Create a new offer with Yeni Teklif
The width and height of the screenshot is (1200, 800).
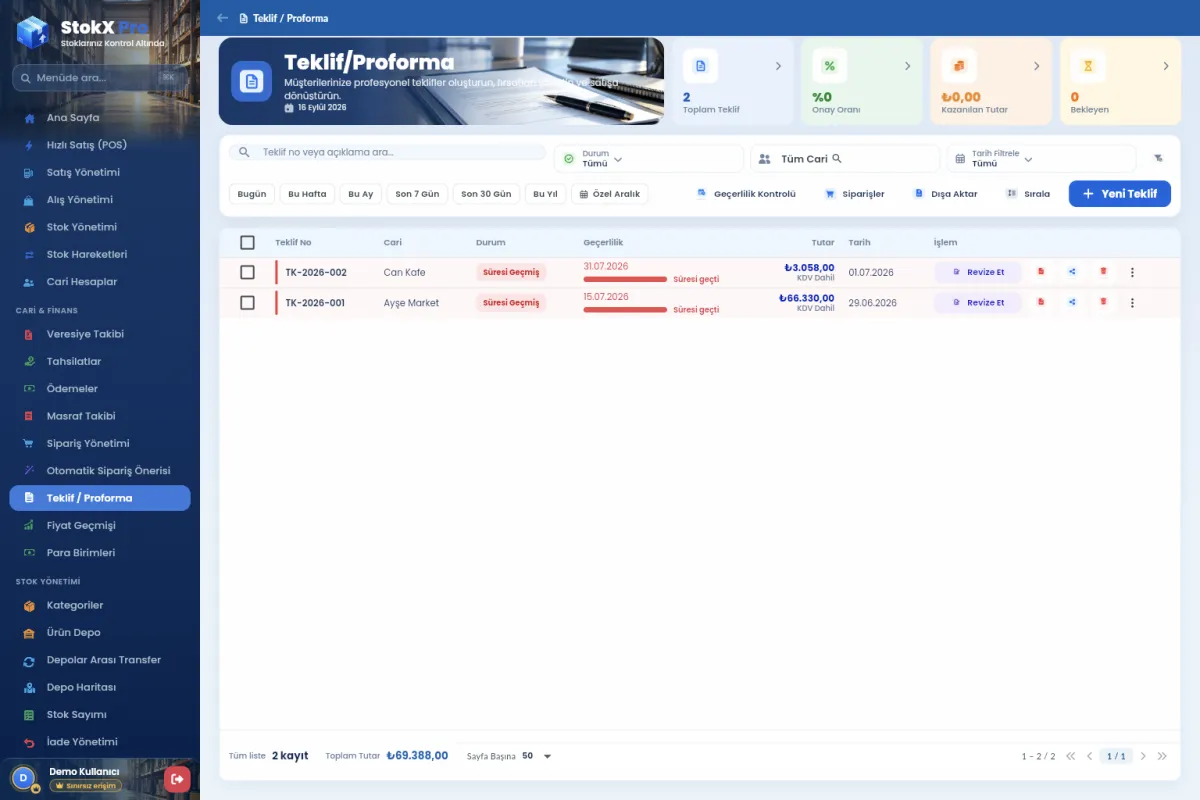(1119, 194)
